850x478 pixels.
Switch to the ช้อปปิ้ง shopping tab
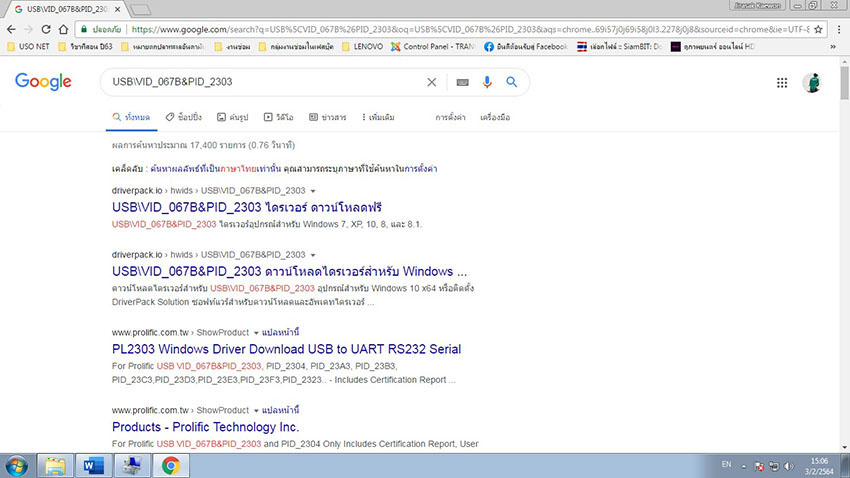pos(184,117)
